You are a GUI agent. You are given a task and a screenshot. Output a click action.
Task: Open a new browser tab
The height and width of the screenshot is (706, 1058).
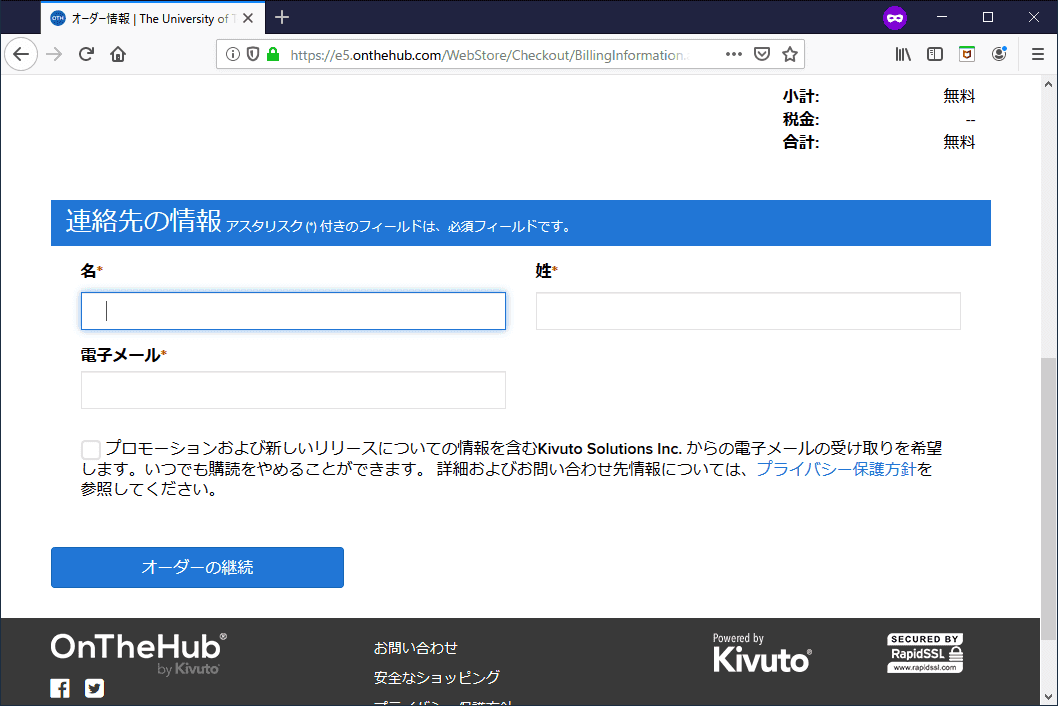tap(282, 18)
